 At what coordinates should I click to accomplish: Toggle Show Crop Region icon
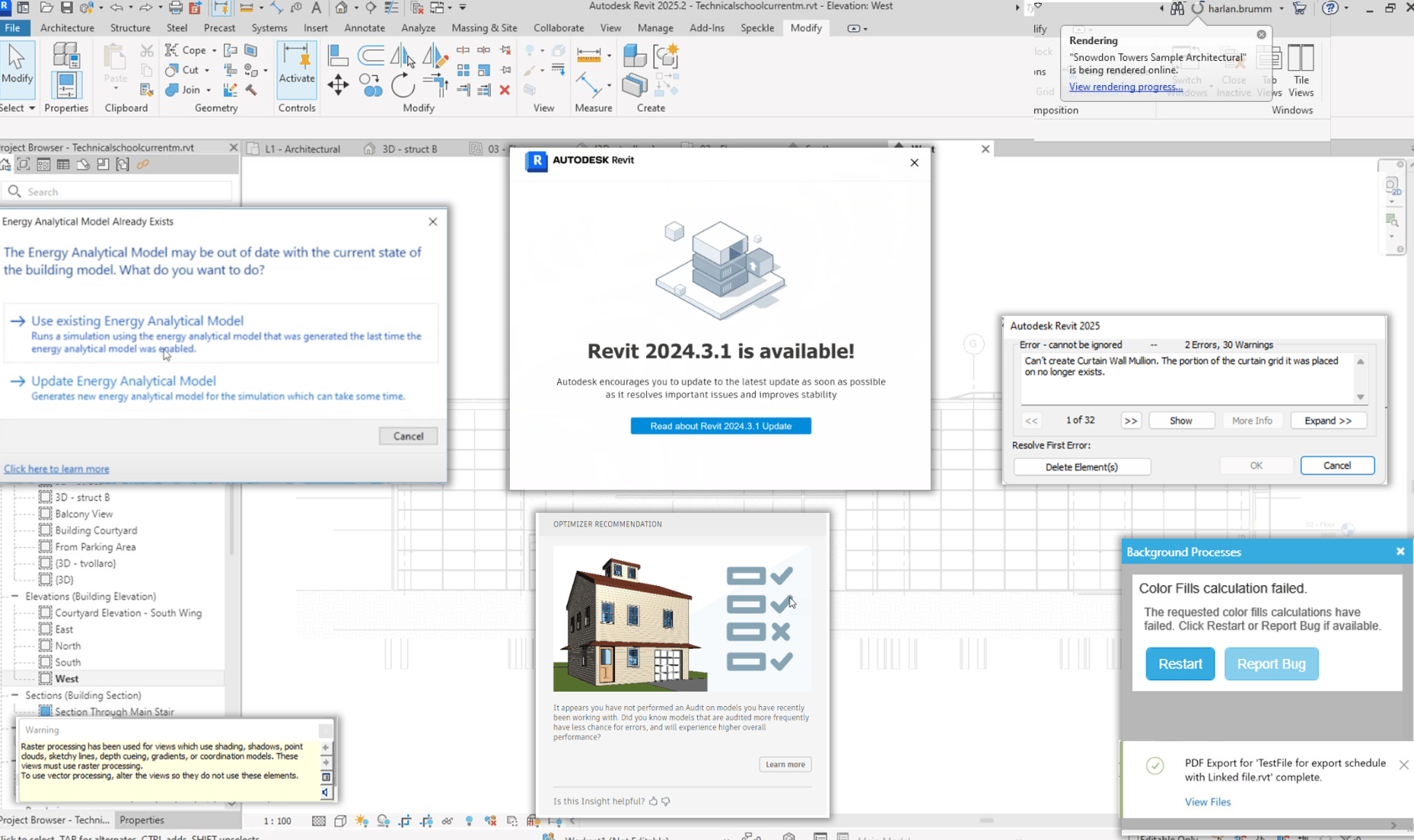coord(426,821)
